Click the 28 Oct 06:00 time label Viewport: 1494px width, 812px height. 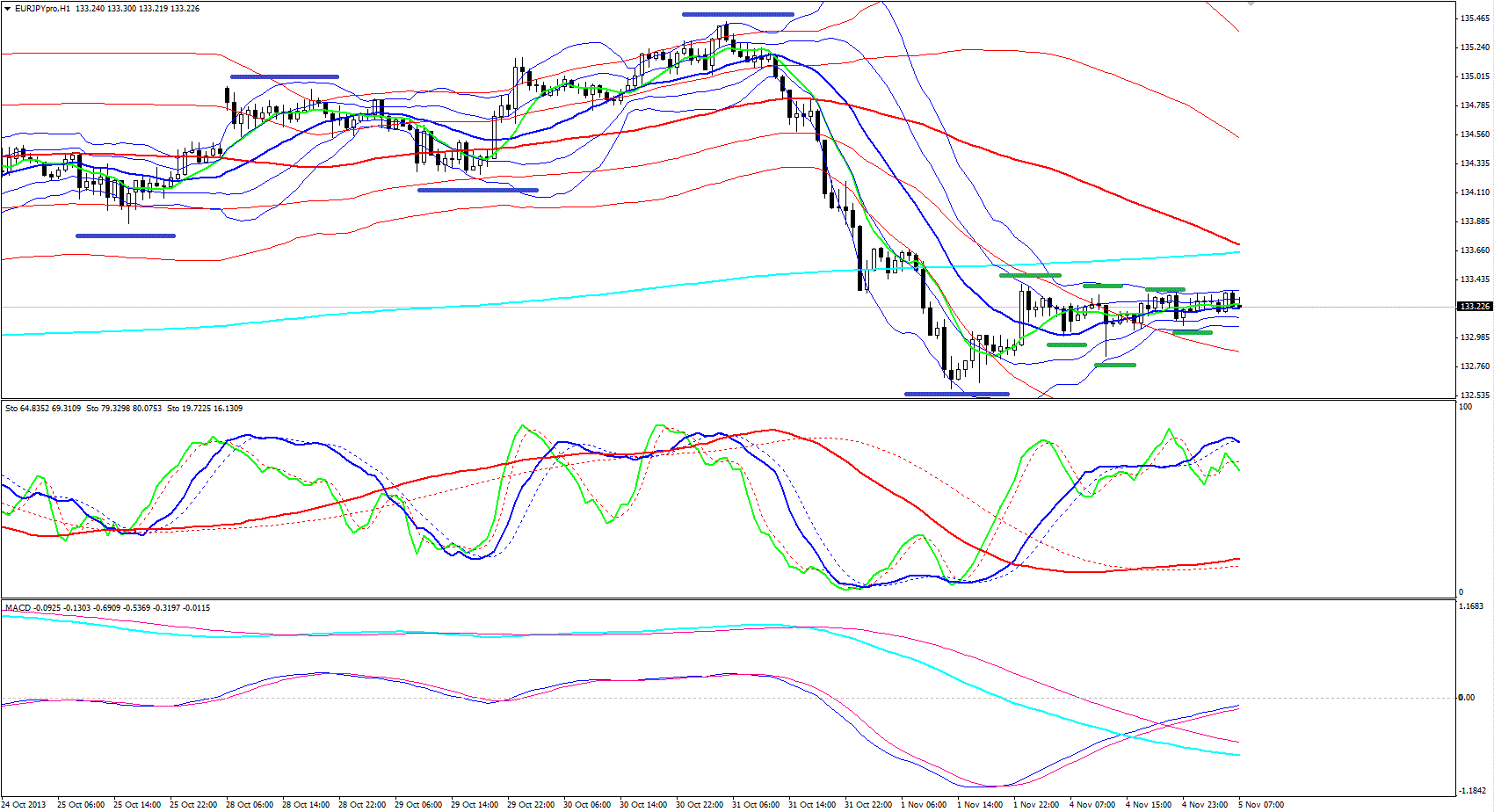250,804
